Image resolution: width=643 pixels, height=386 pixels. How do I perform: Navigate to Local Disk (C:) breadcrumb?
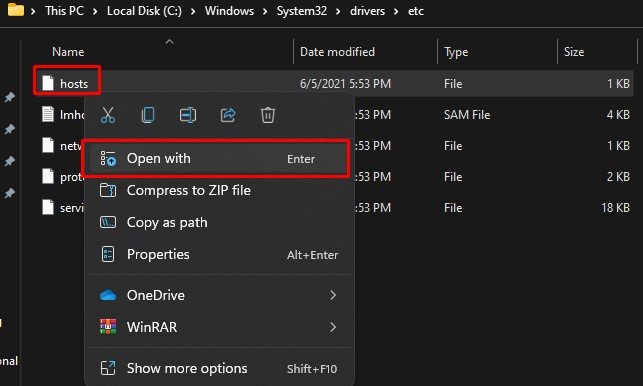tap(144, 11)
